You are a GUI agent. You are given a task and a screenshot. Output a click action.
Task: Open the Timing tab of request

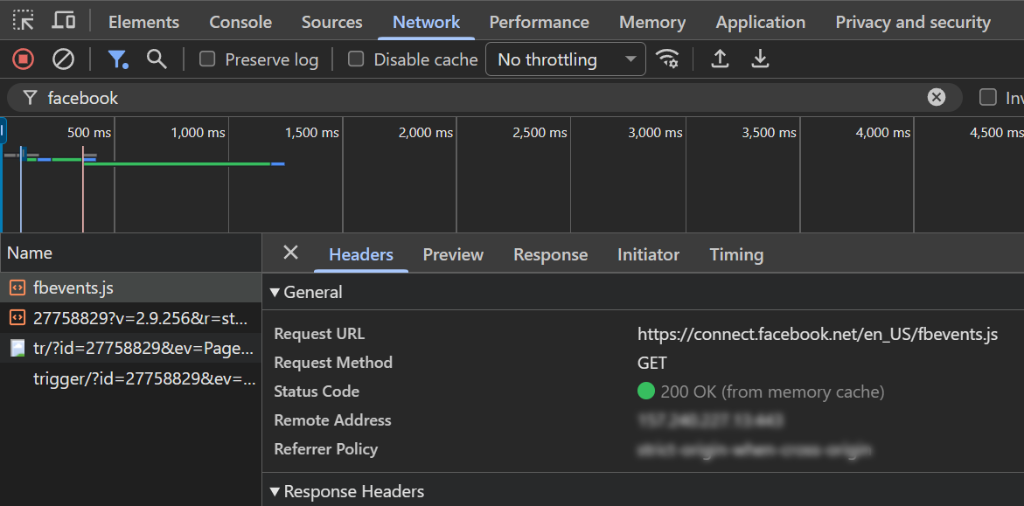click(736, 255)
